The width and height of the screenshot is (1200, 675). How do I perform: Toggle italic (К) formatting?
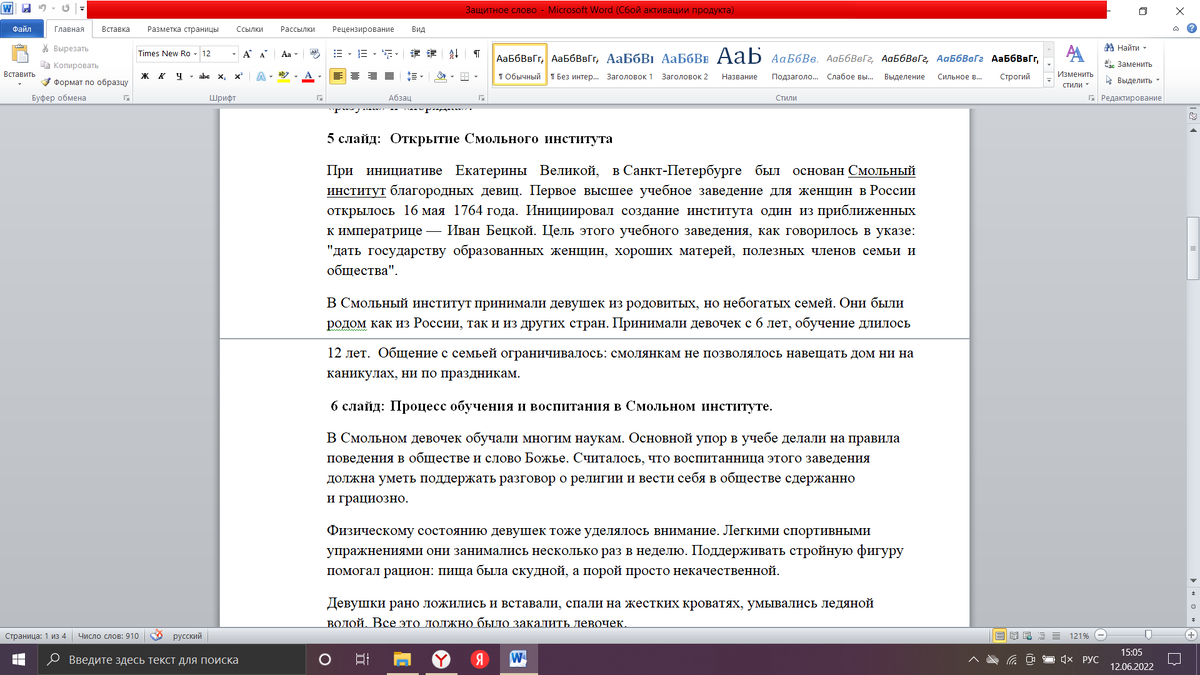tap(161, 76)
